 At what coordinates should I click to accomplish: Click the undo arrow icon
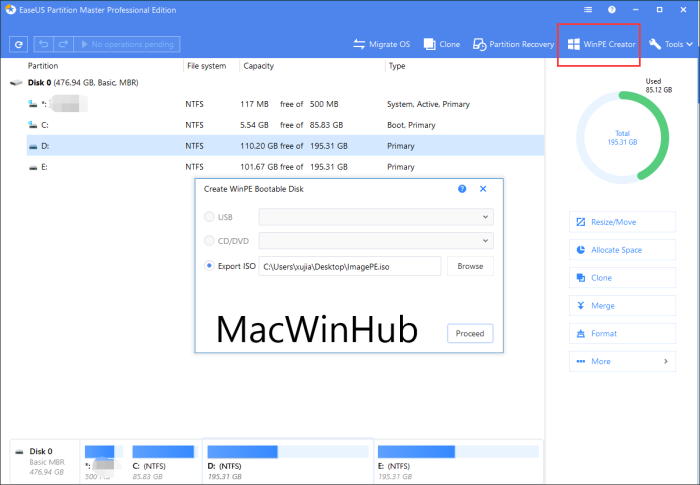tap(43, 44)
